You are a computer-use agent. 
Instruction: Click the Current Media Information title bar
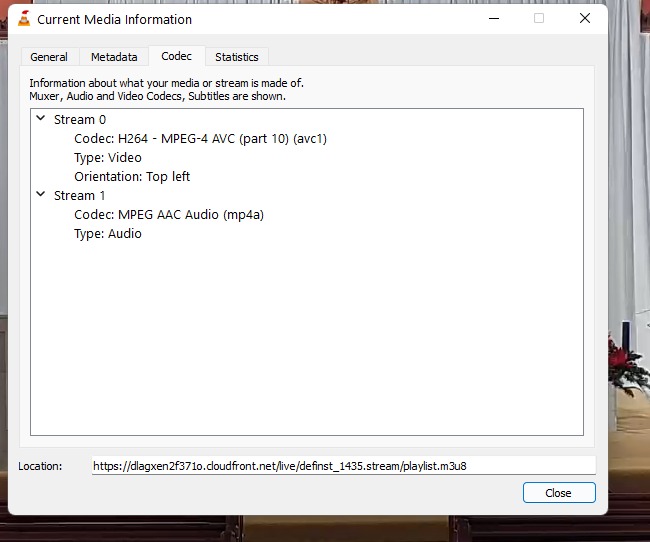tap(300, 19)
